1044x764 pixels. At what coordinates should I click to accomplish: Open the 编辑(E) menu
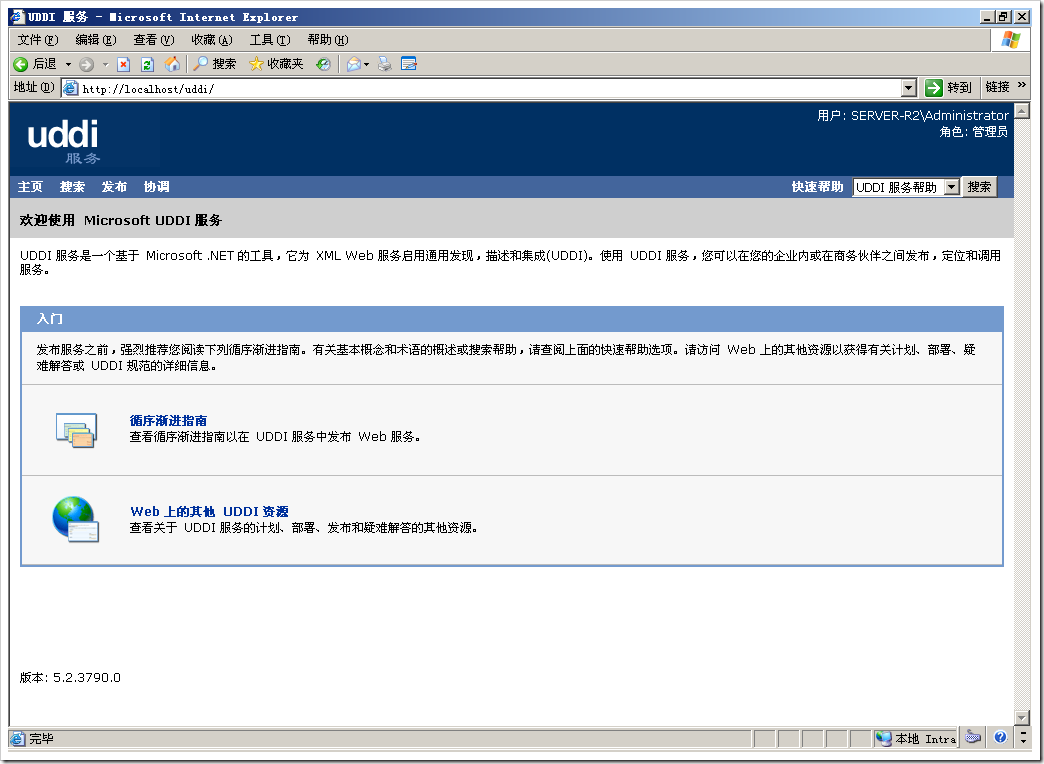point(96,40)
